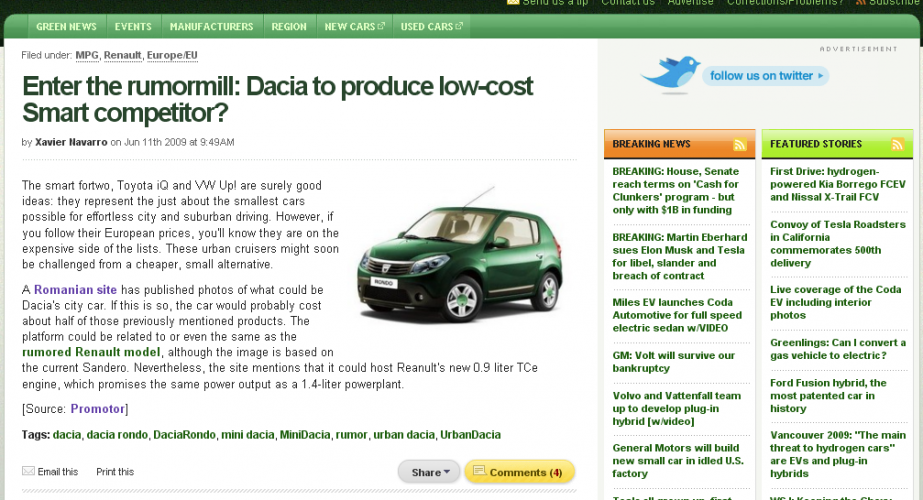Click the Twitter bird icon
The height and width of the screenshot is (500, 923).
click(x=670, y=73)
